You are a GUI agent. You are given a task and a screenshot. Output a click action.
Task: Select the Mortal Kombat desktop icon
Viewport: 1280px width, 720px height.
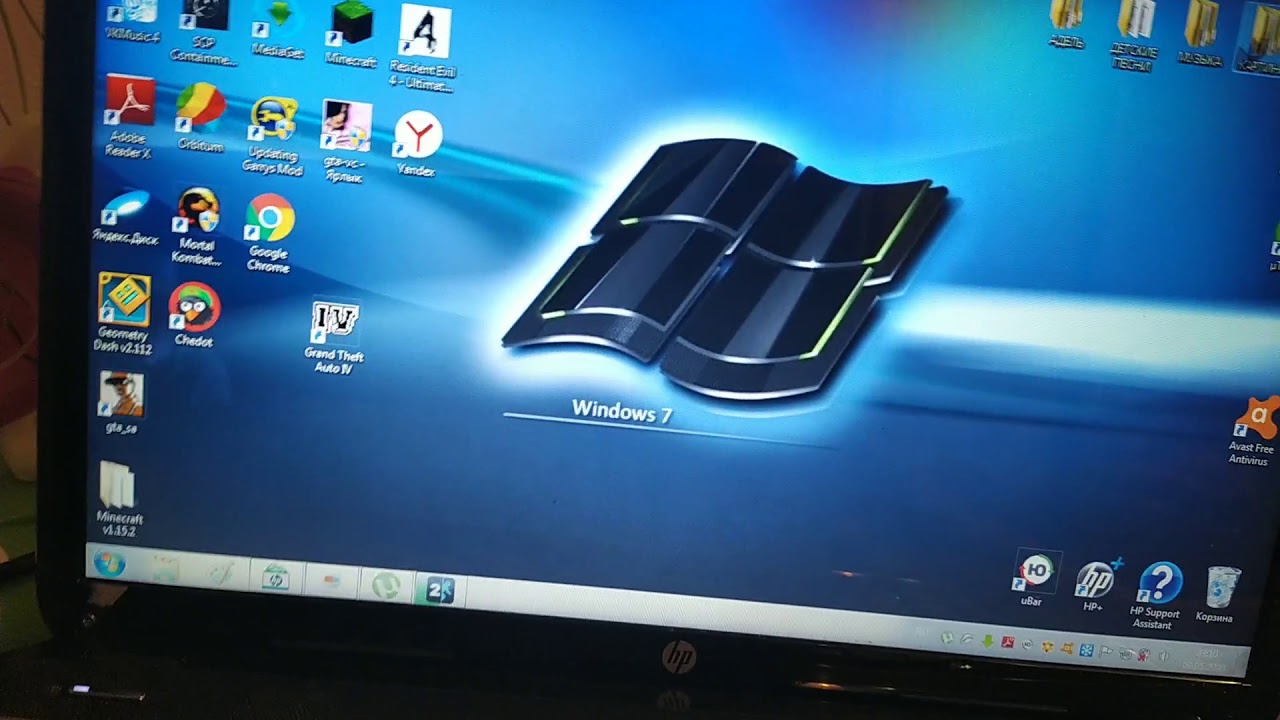pyautogui.click(x=197, y=226)
